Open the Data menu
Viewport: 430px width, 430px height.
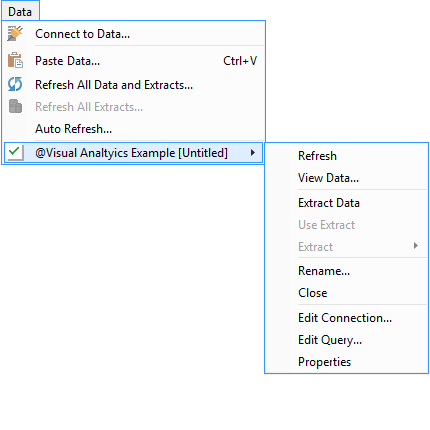tap(20, 12)
